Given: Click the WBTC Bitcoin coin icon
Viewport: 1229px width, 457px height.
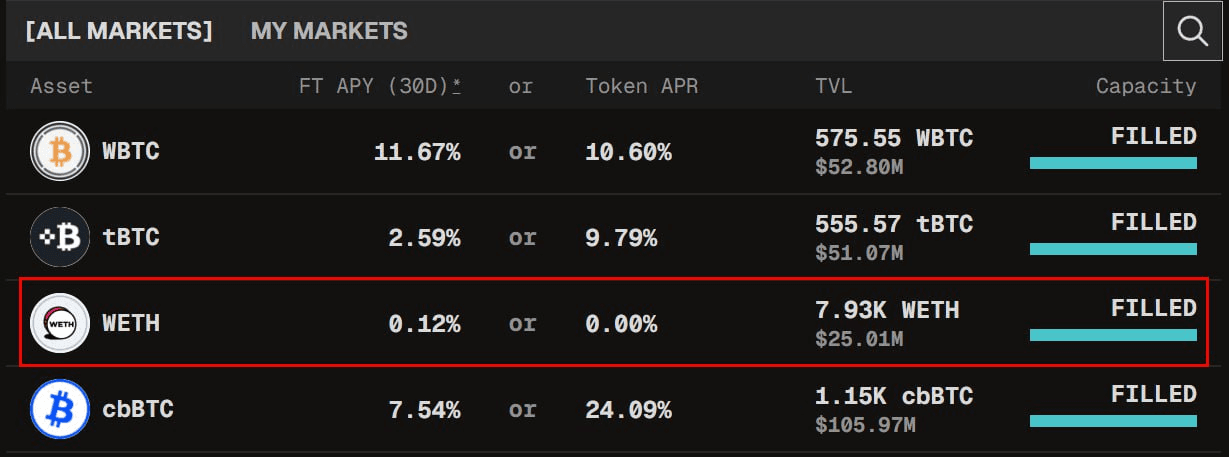Looking at the screenshot, I should (x=60, y=151).
